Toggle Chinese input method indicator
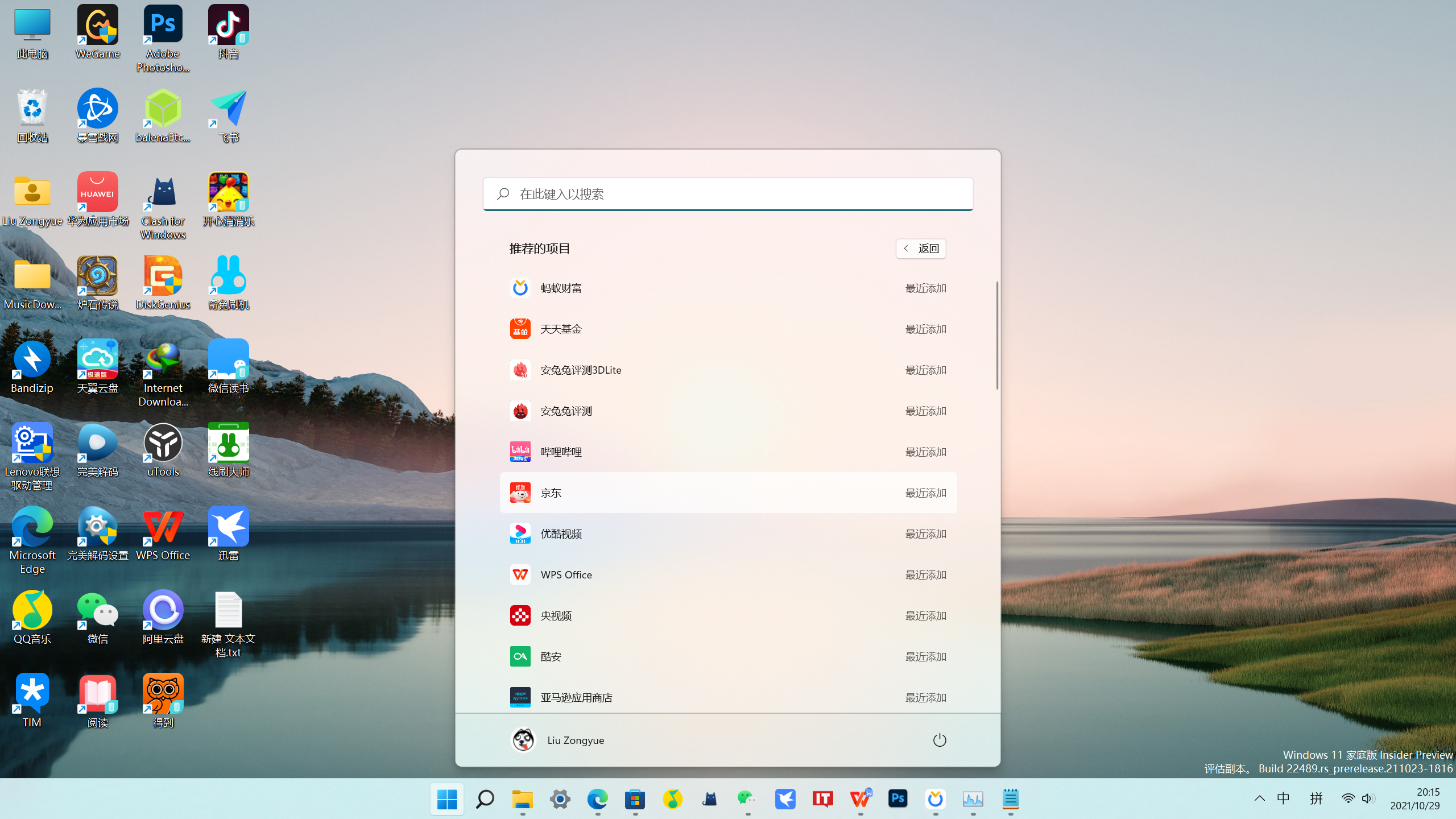The height and width of the screenshot is (819, 1456). point(1283,798)
